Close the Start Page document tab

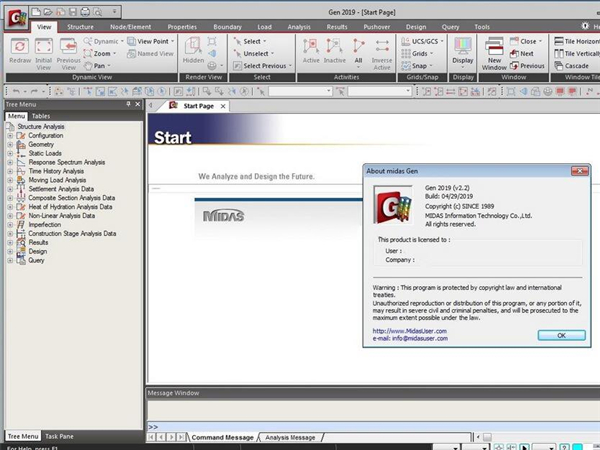click(222, 105)
